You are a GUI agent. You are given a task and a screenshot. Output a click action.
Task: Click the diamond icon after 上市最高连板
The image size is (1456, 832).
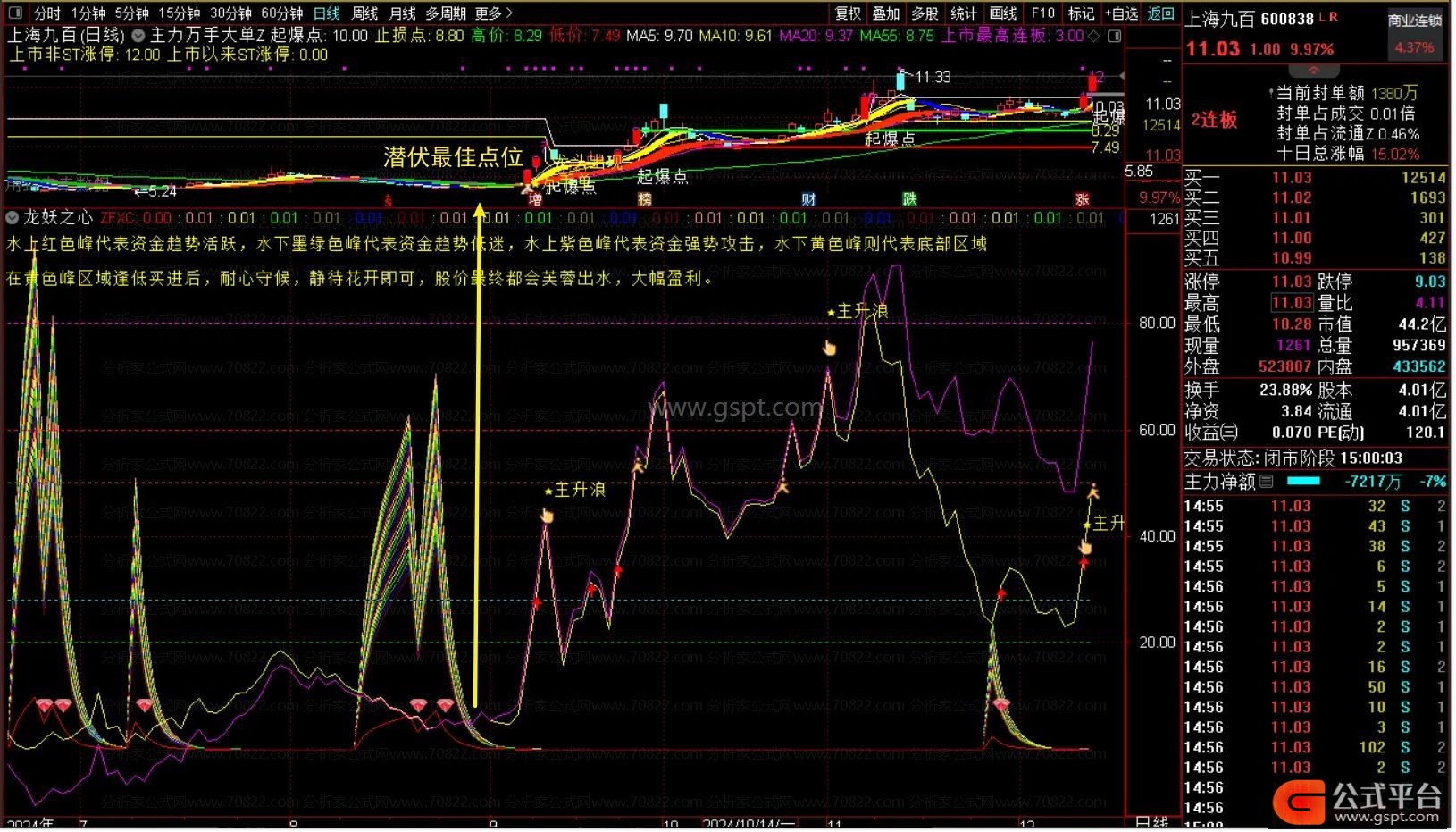pyautogui.click(x=1095, y=36)
